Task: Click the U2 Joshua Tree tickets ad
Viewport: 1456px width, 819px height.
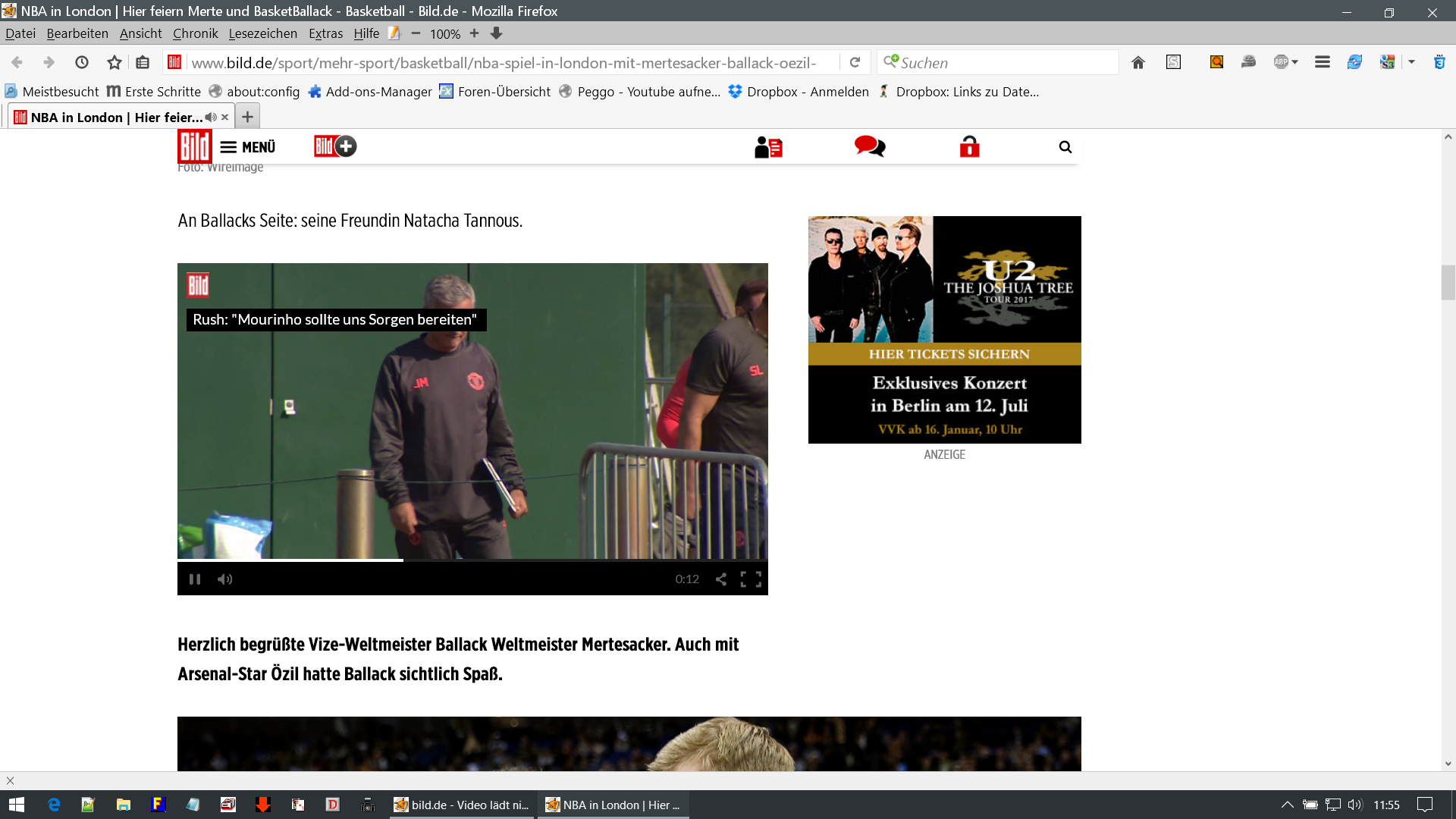Action: [944, 330]
